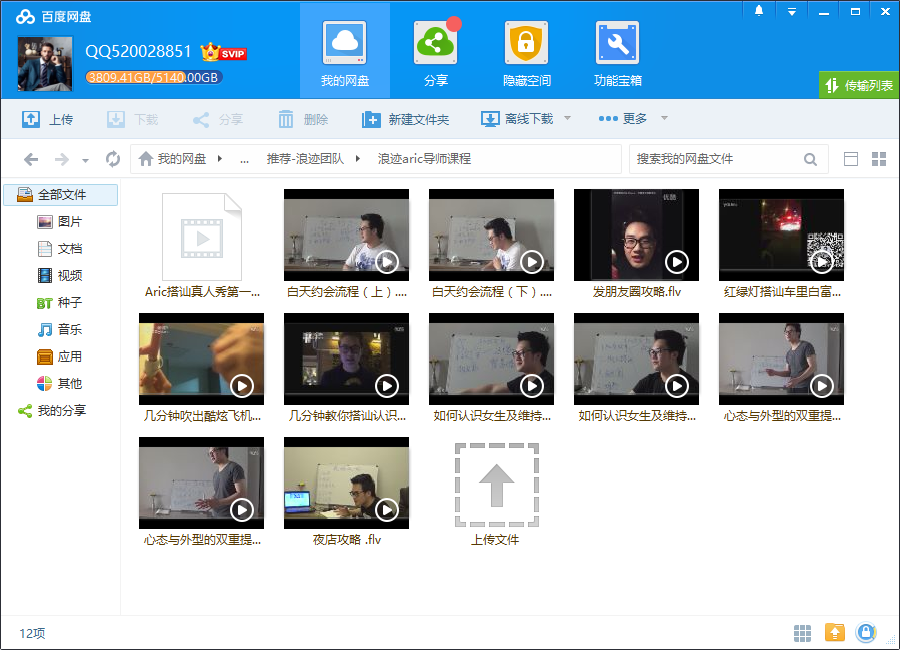The height and width of the screenshot is (650, 900).
Task: Open the 我的网盘 tab
Action: [344, 53]
